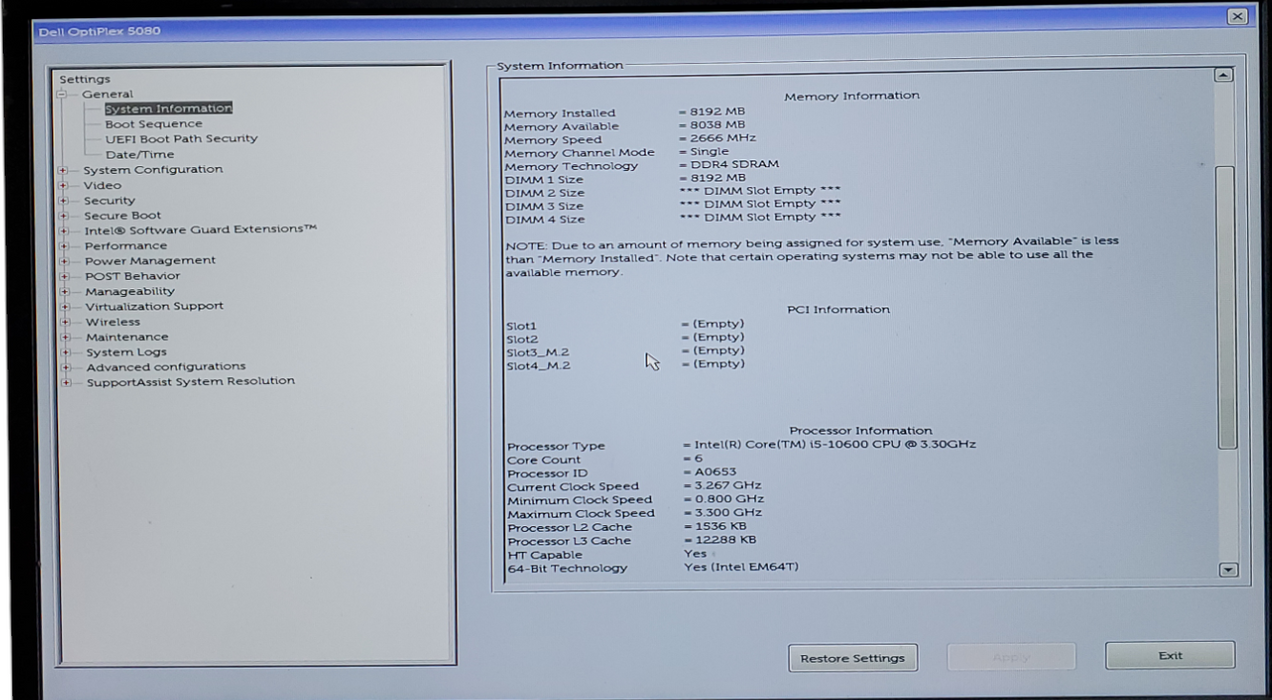Click the vertical scrollbar thumb
Screen dimensions: 1272x700
point(1225,307)
